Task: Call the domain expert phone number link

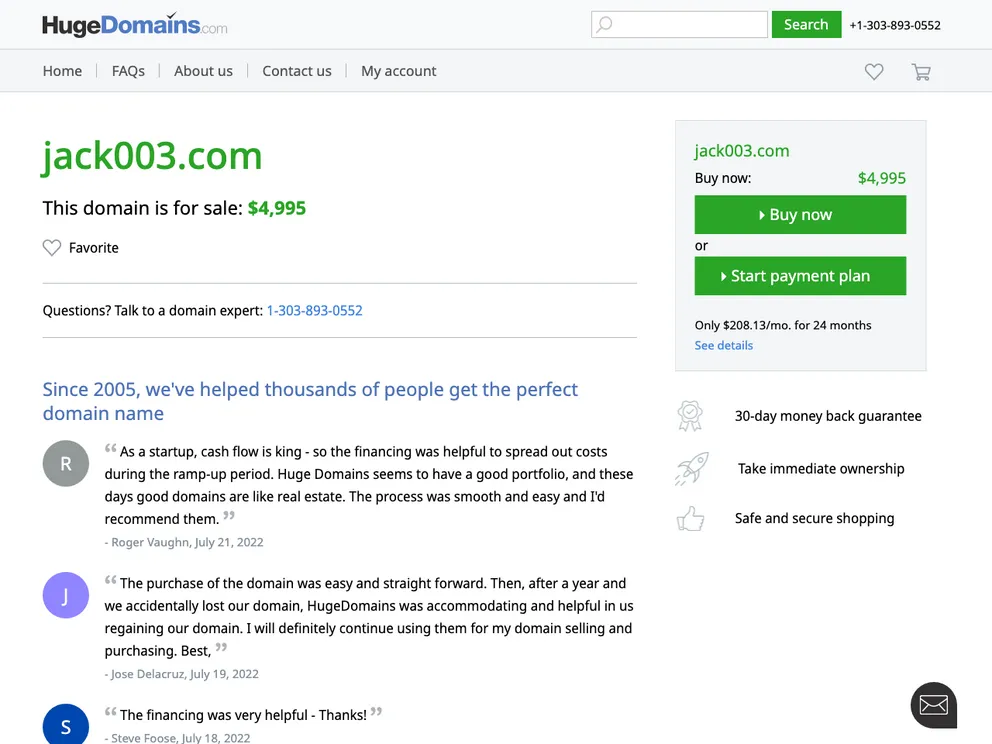Action: [x=314, y=310]
